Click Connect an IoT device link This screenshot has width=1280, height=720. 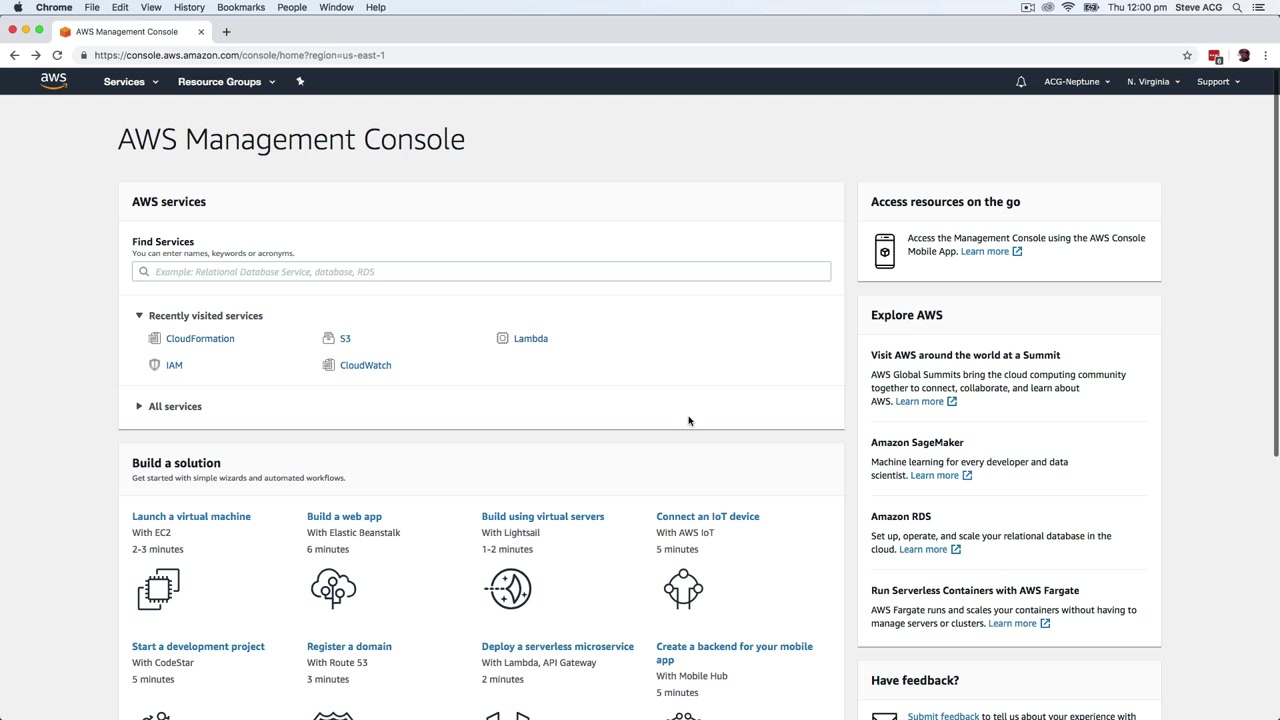coord(708,517)
